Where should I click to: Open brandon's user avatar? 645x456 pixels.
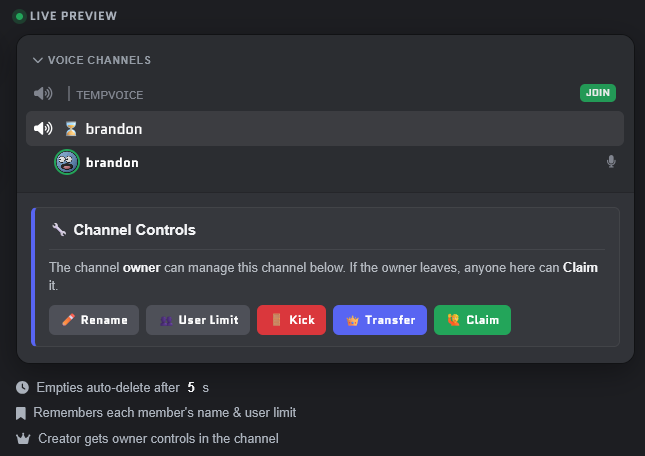67,162
